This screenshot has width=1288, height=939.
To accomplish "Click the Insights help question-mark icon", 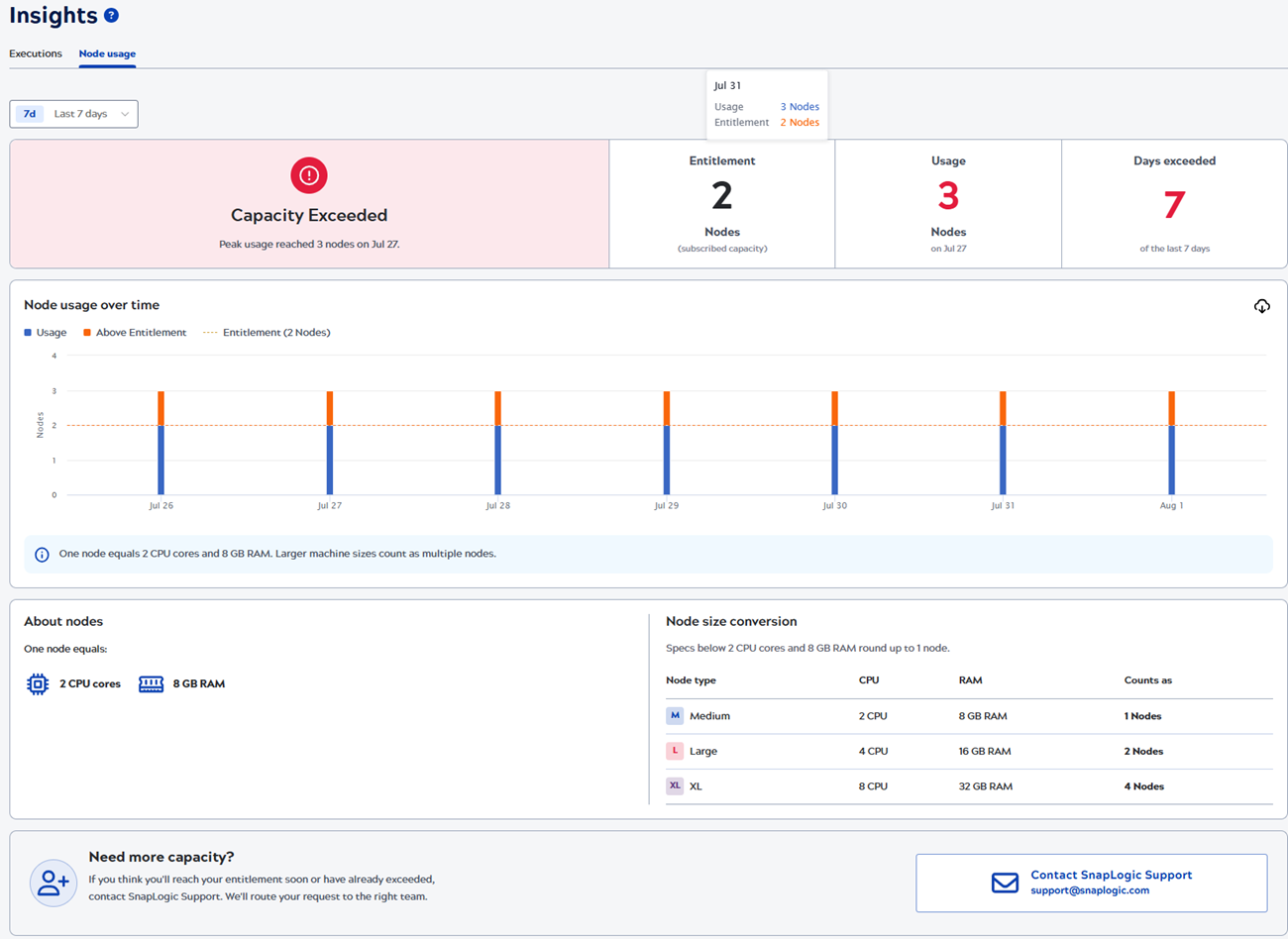I will 111,16.
